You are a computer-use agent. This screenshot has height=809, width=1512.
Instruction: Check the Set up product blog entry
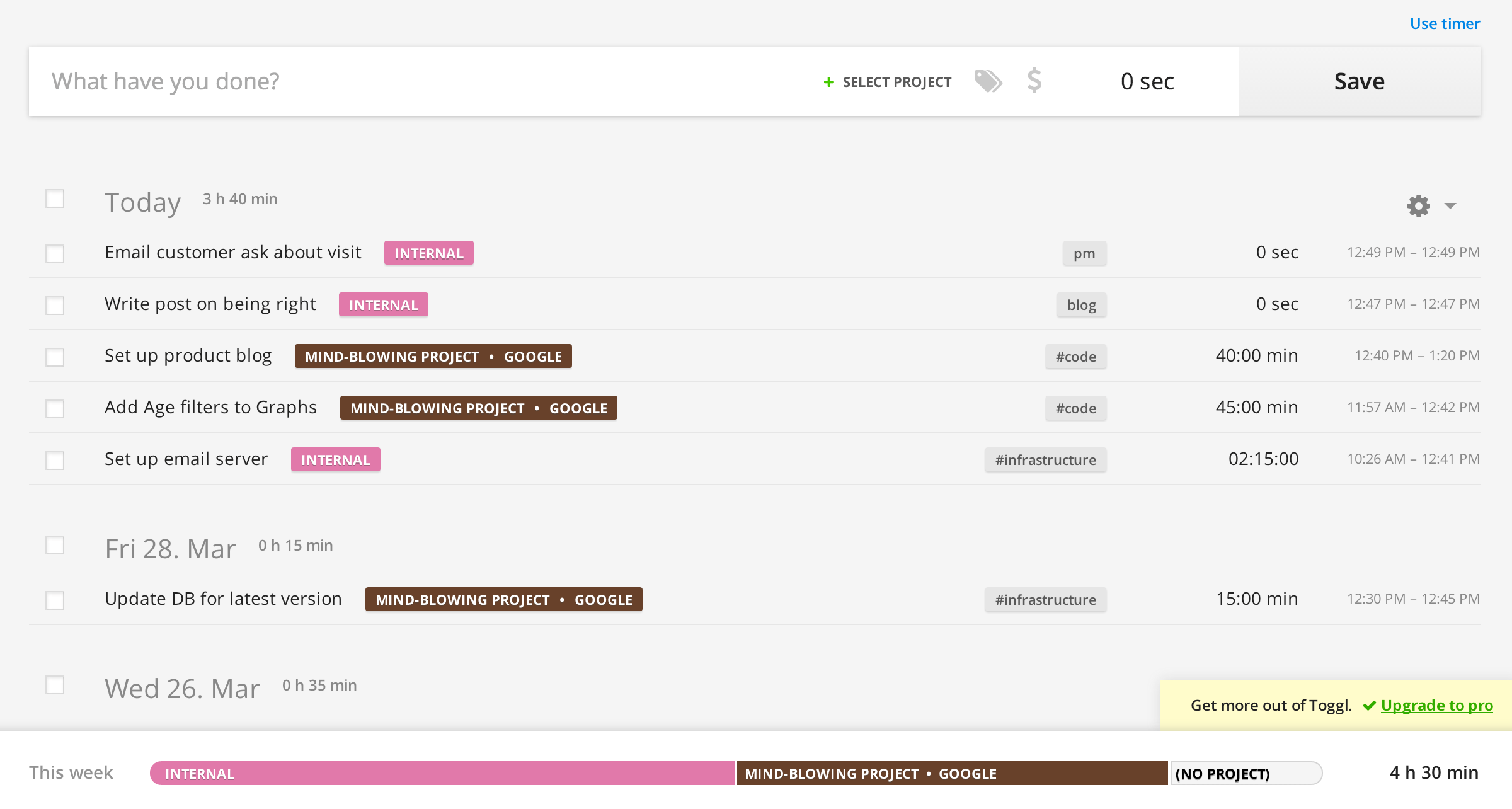55,357
